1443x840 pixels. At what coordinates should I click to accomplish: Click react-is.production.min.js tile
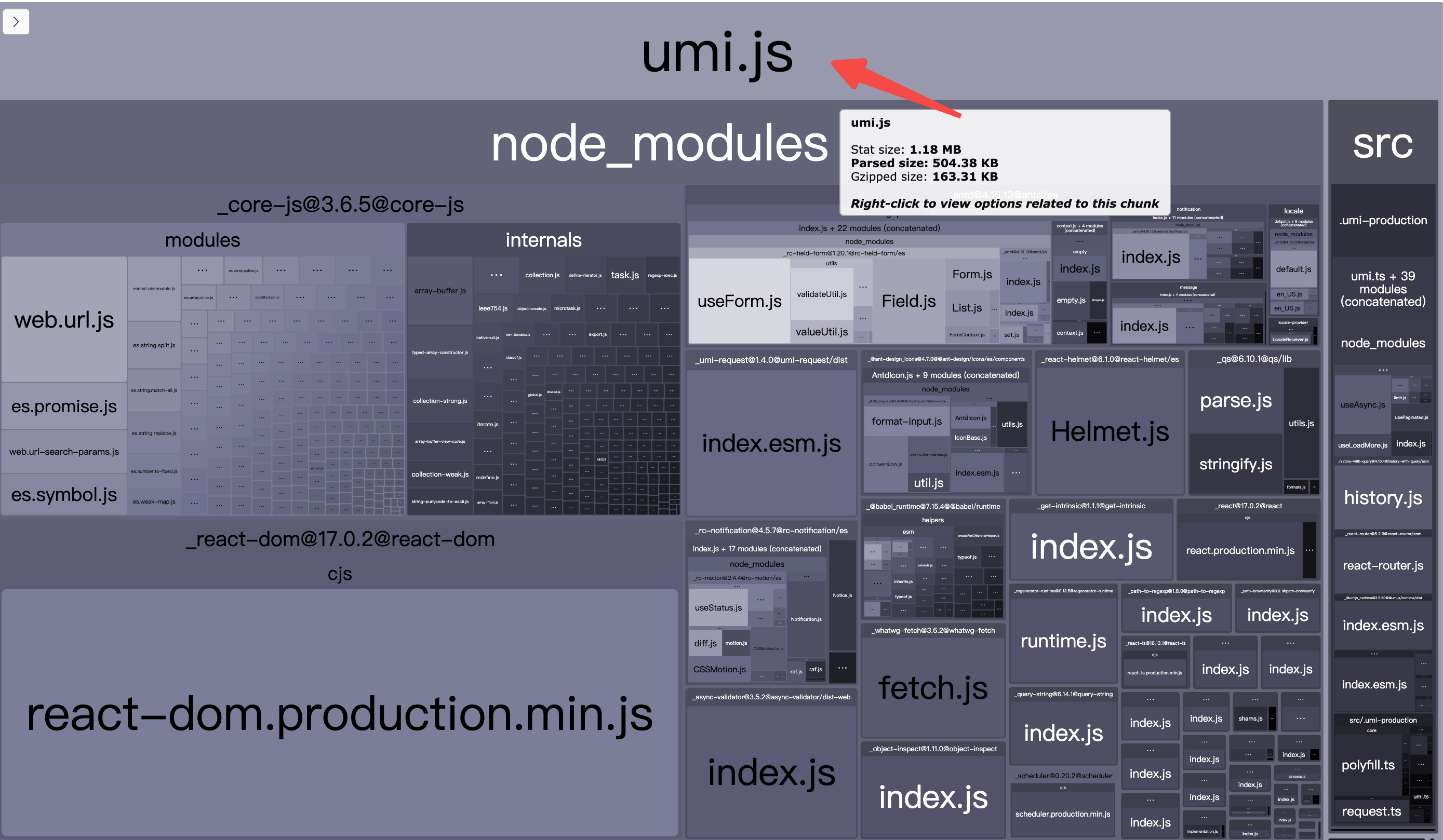pyautogui.click(x=1154, y=672)
